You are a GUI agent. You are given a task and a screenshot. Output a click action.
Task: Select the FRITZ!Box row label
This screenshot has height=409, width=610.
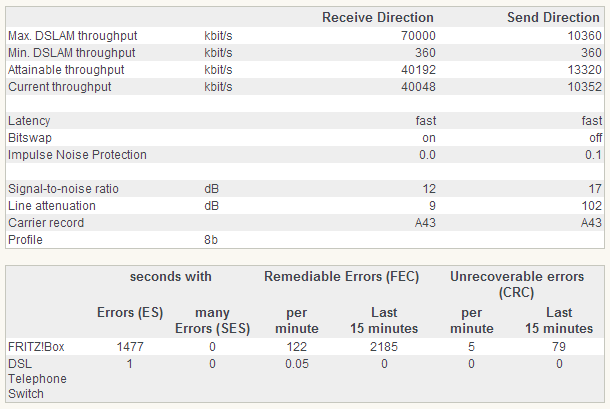coord(34,346)
